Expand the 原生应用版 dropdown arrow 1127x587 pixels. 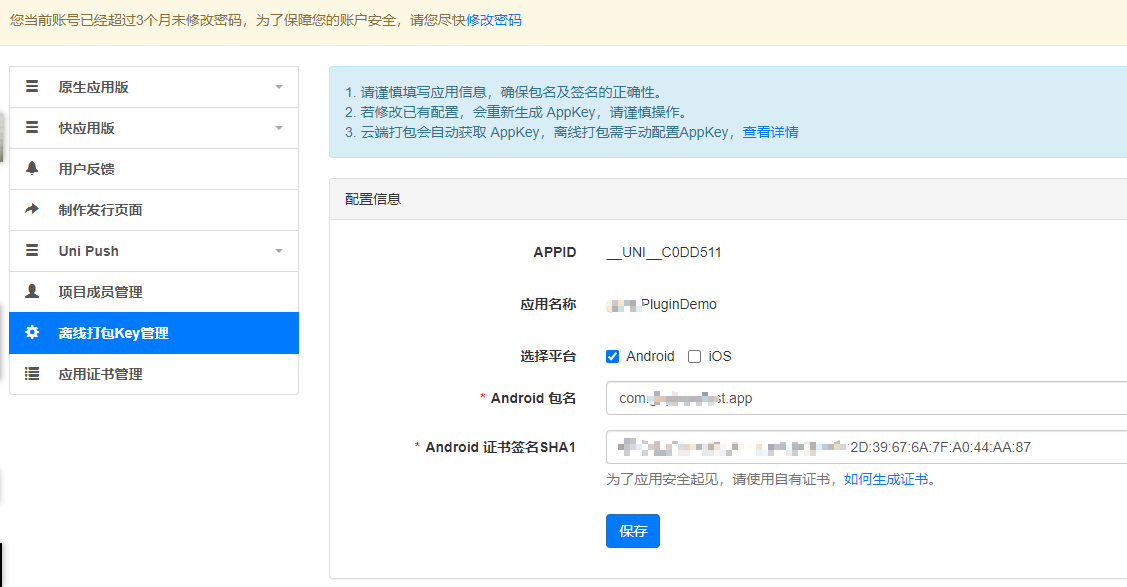(x=279, y=87)
